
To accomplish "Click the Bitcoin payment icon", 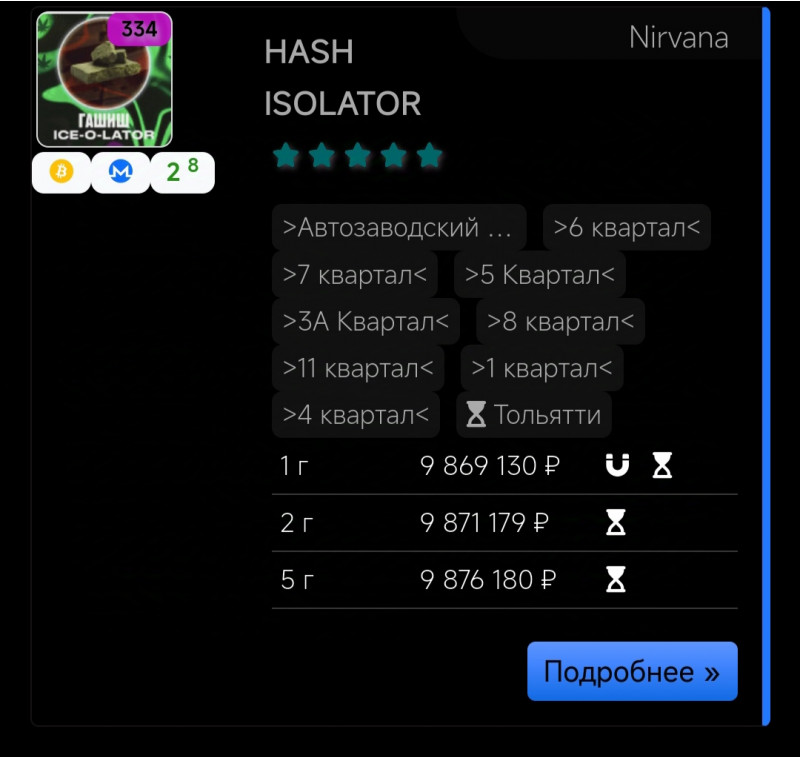I will coord(61,172).
